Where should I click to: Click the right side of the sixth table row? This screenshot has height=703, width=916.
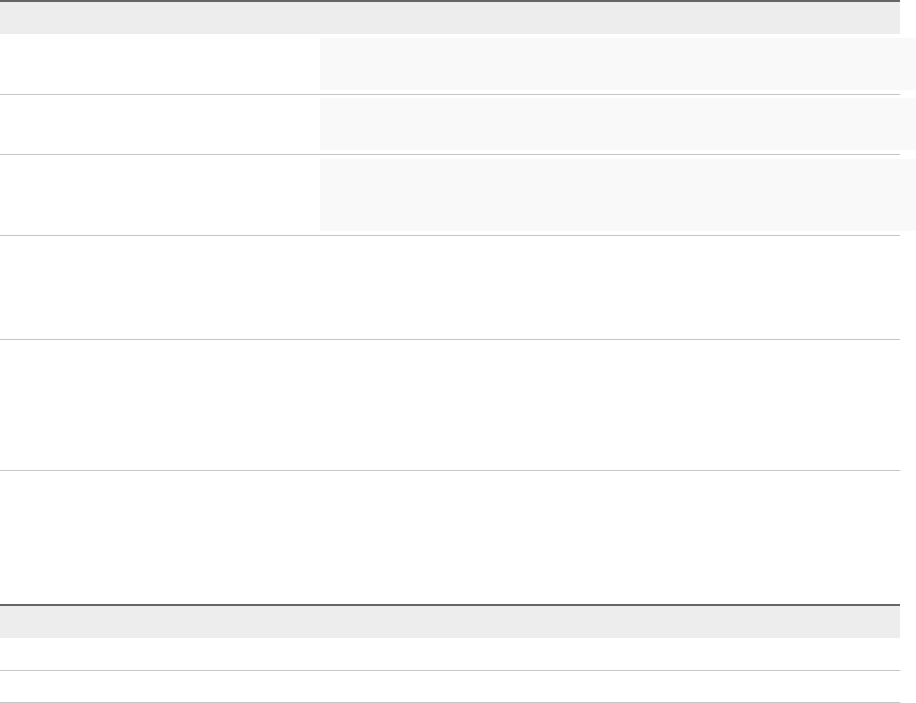coord(608,537)
